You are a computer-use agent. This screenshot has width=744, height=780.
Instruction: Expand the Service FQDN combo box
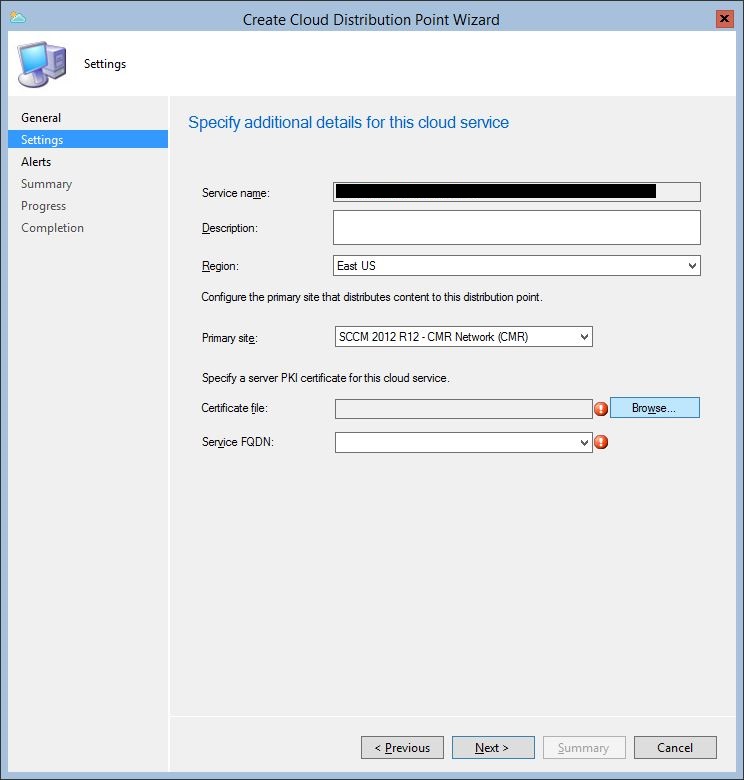[464, 442]
